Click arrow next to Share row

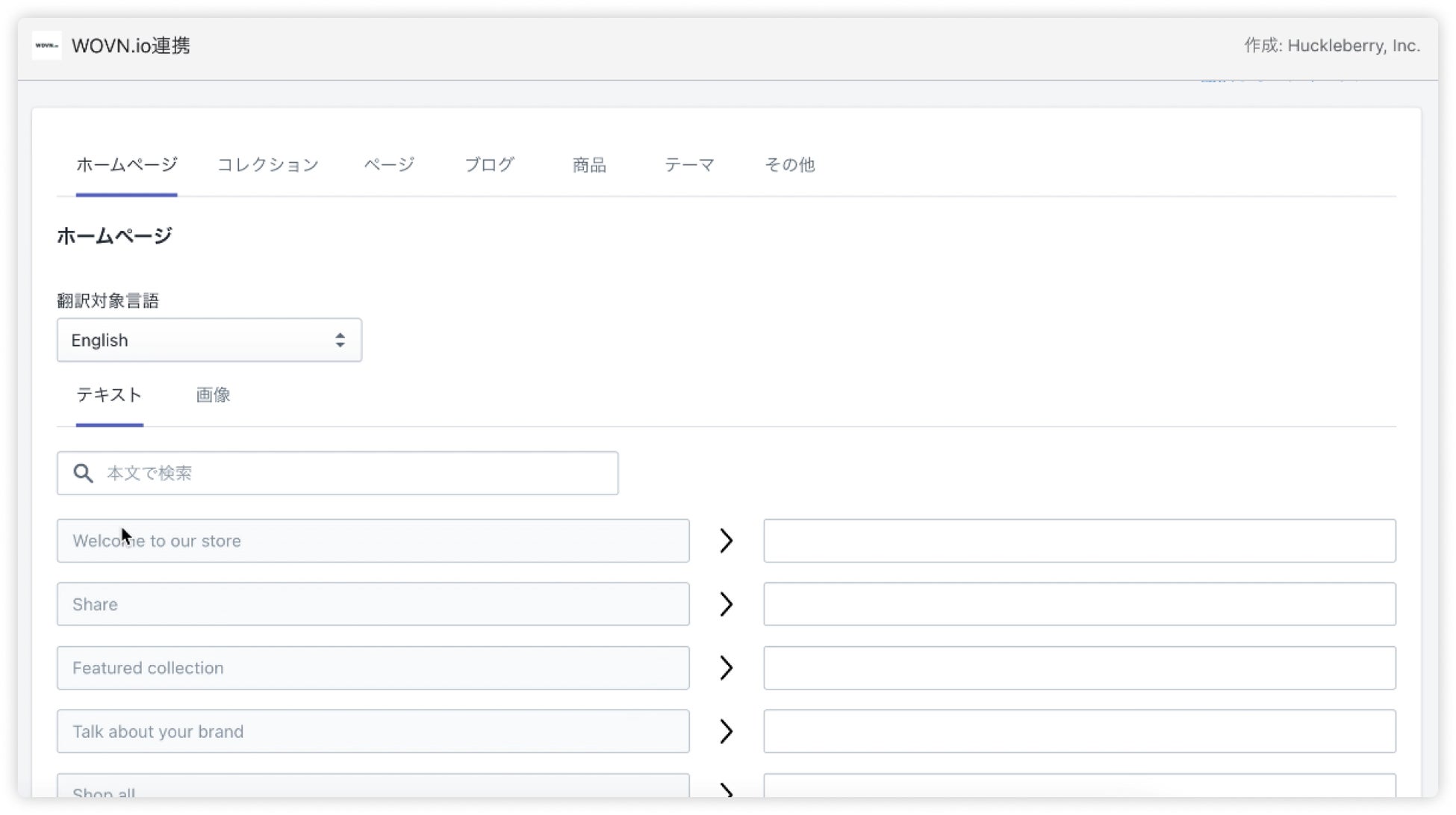click(726, 604)
